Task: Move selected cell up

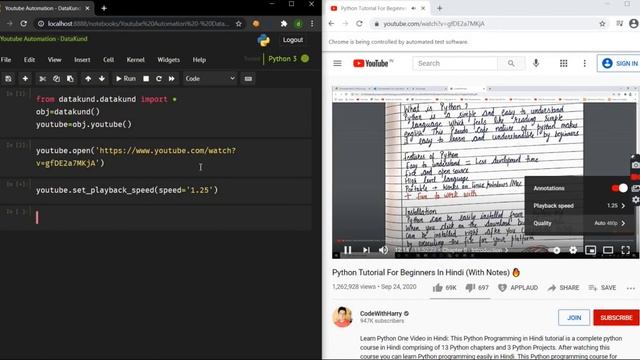Action: pyautogui.click(x=88, y=79)
